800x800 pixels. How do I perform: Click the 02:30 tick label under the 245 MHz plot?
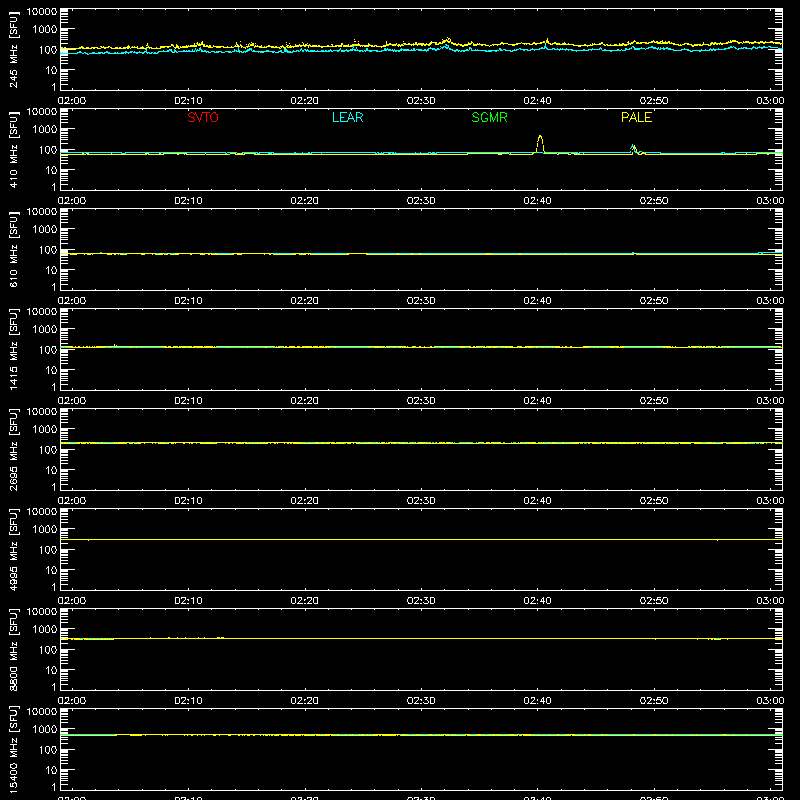pyautogui.click(x=421, y=101)
